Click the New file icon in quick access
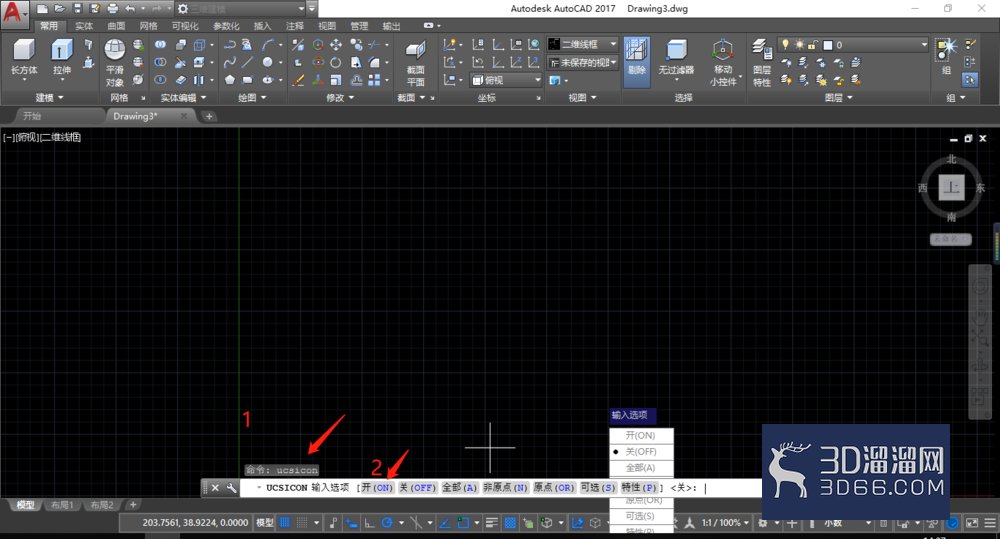Screen dimensions: 1000x539 click(42, 8)
